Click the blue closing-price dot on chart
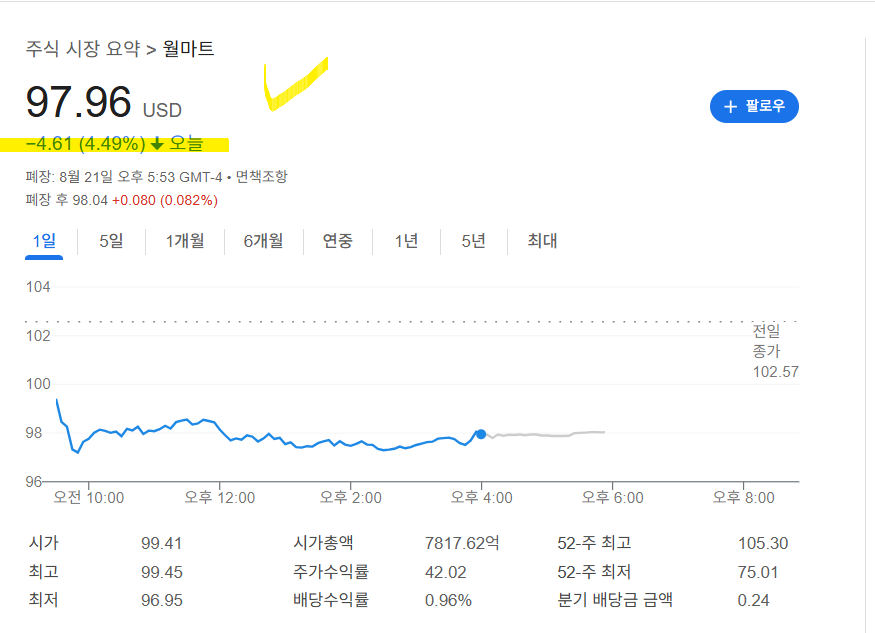This screenshot has height=633, width=875. coord(480,434)
